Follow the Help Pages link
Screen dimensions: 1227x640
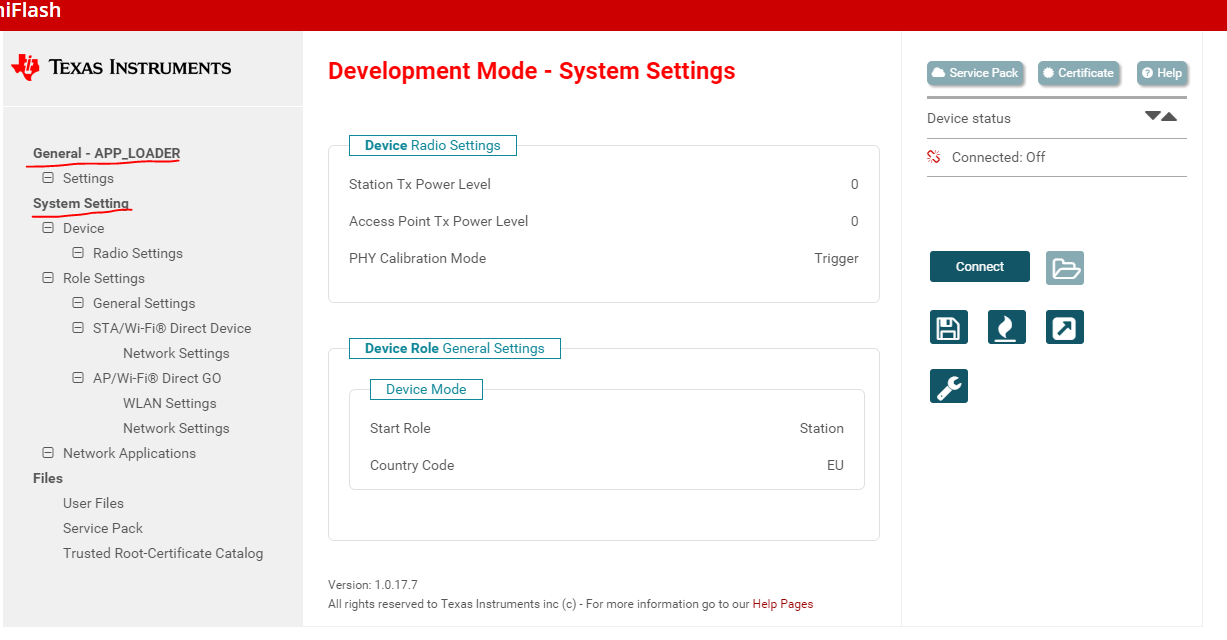point(783,604)
